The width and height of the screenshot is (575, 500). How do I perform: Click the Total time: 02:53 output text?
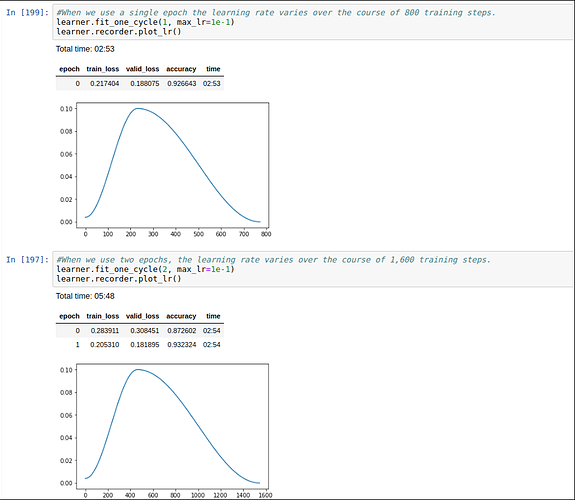pos(85,49)
